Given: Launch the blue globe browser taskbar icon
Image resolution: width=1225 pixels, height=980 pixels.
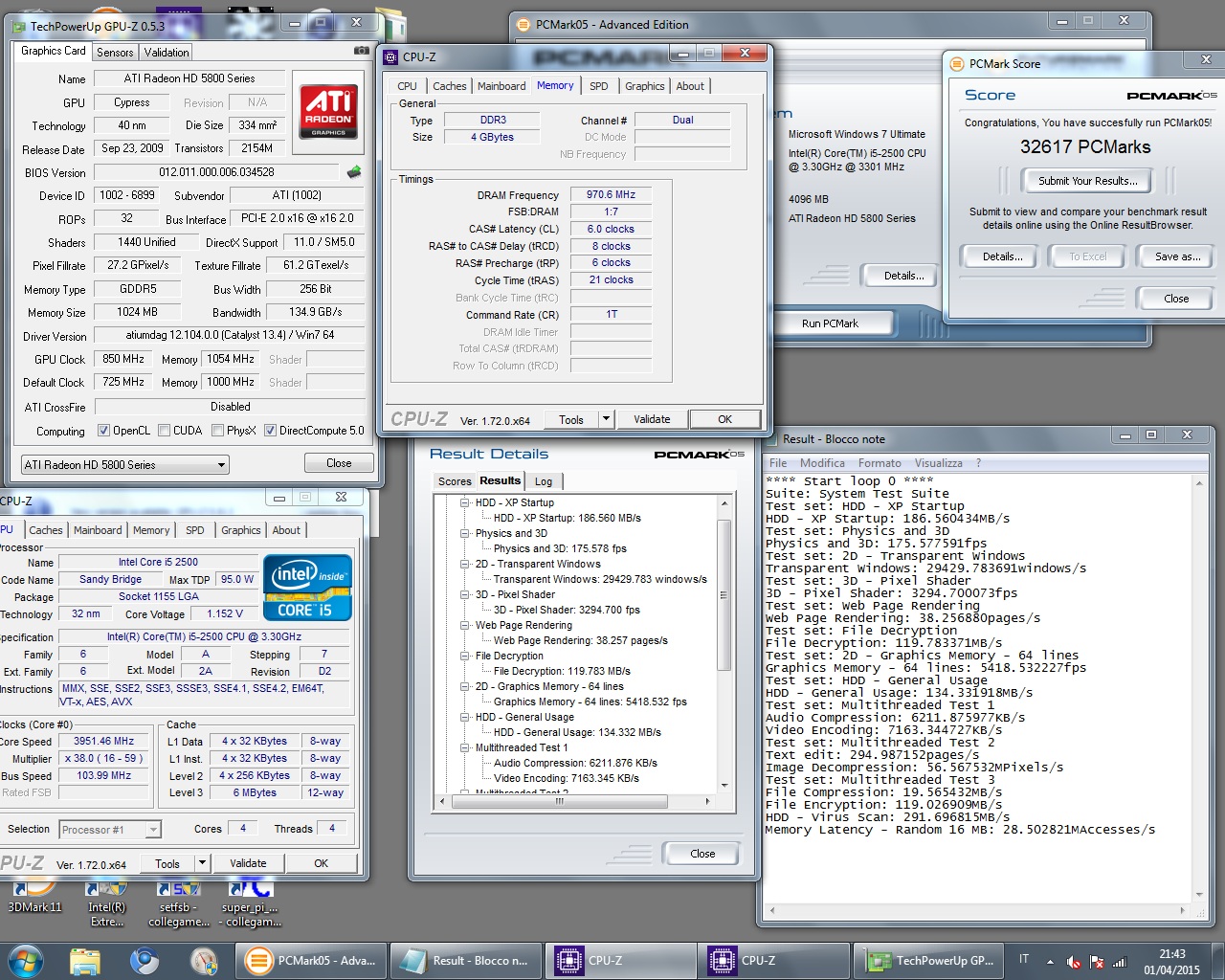Looking at the screenshot, I should (145, 961).
